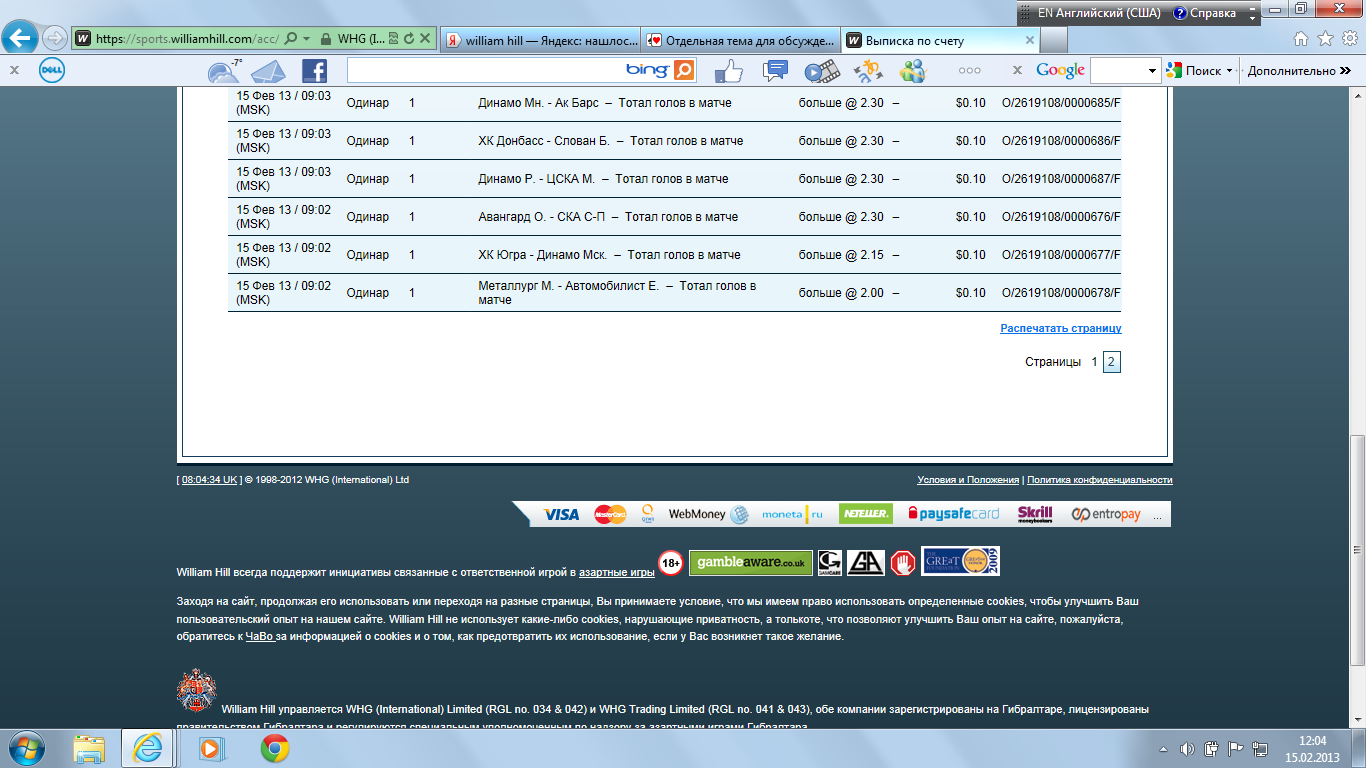1366x768 pixels.
Task: Click the thumbs-up like icon
Action: pyautogui.click(x=728, y=71)
